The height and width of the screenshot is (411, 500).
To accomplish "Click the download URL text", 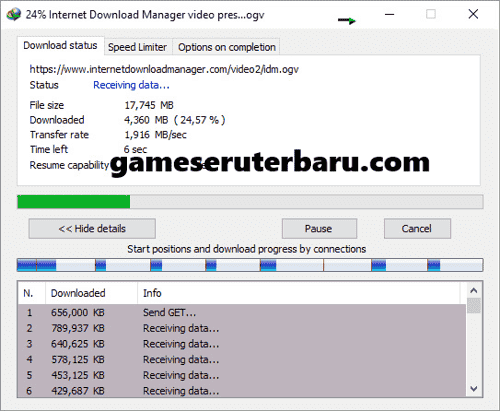I will 164,69.
